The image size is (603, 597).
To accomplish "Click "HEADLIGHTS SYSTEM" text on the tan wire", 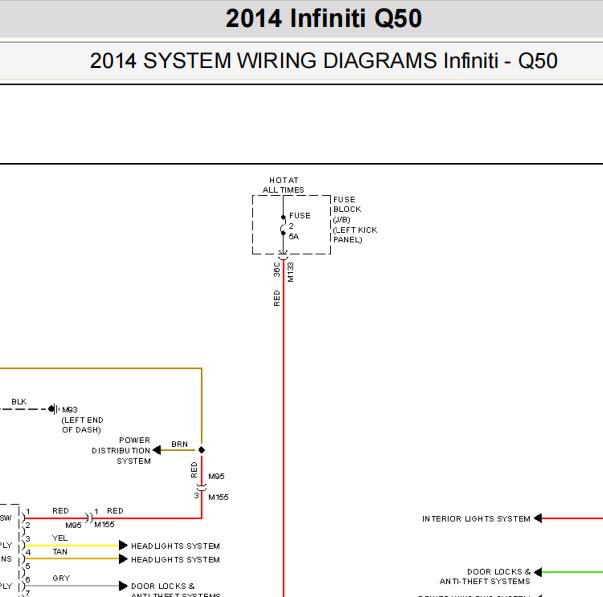I will click(175, 559).
